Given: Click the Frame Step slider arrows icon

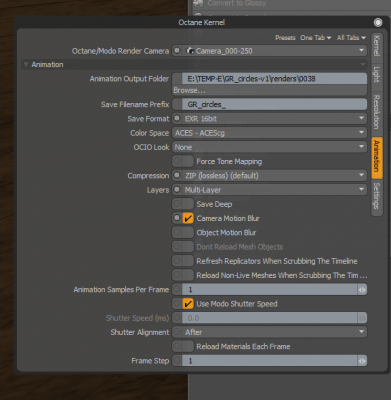Looking at the screenshot, I should tap(362, 361).
